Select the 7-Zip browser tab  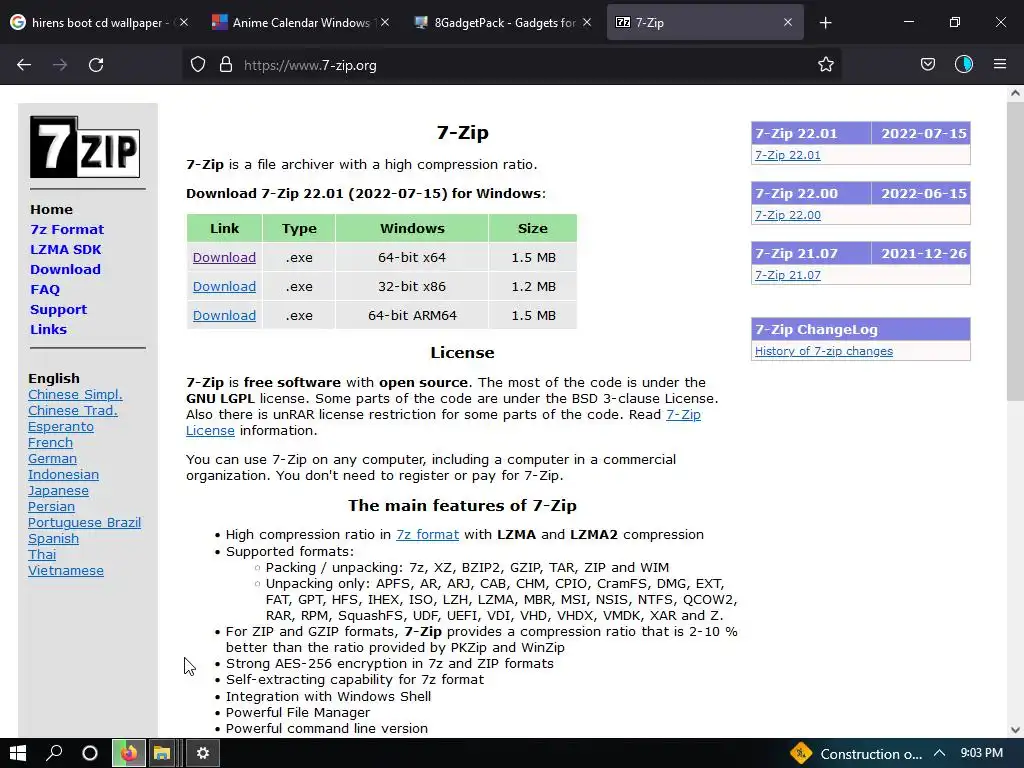(705, 22)
